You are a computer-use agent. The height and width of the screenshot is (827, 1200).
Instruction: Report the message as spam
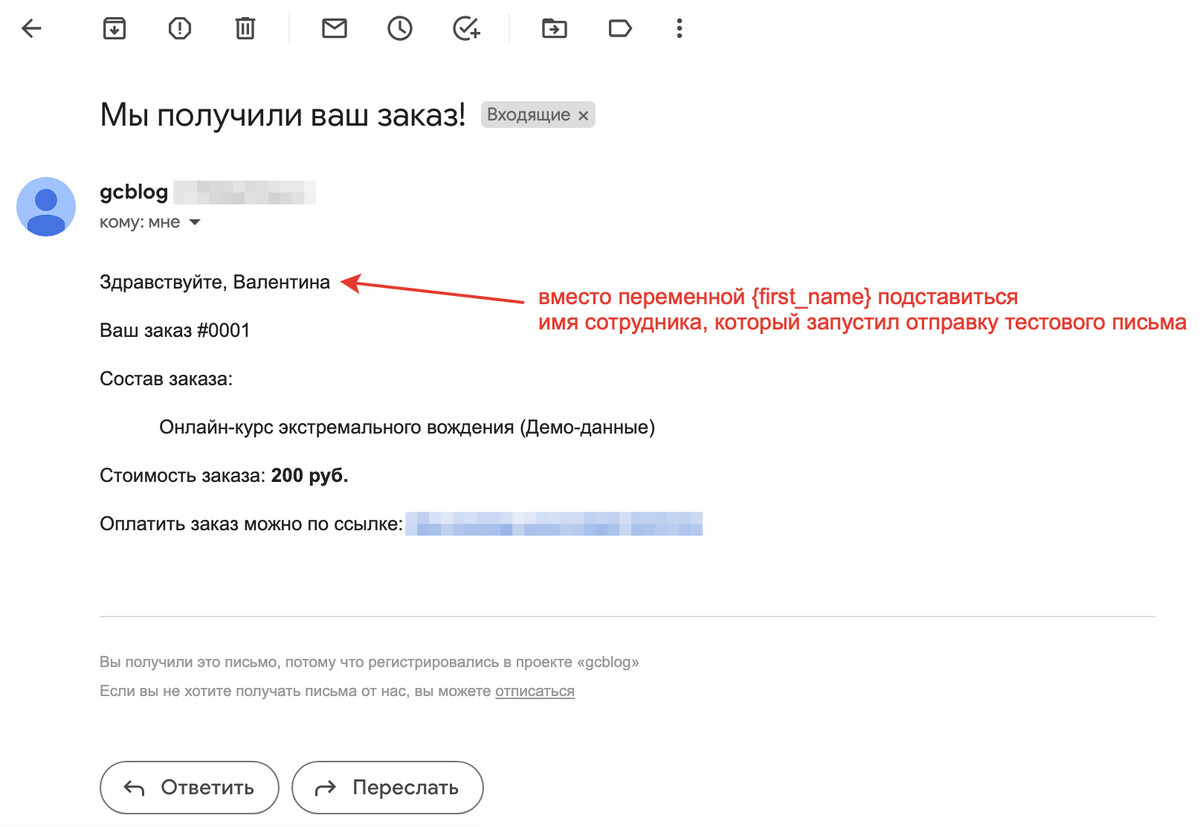point(180,29)
